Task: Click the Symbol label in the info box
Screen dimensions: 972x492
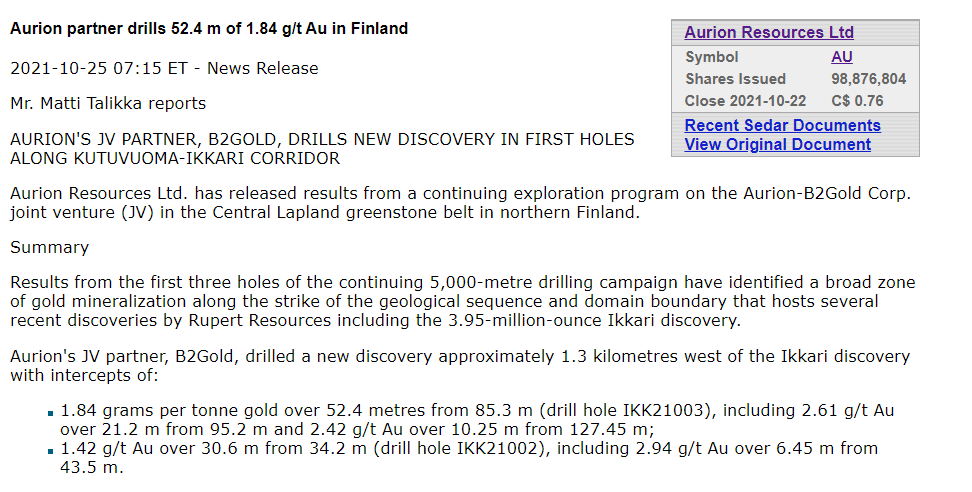Action: (x=711, y=57)
